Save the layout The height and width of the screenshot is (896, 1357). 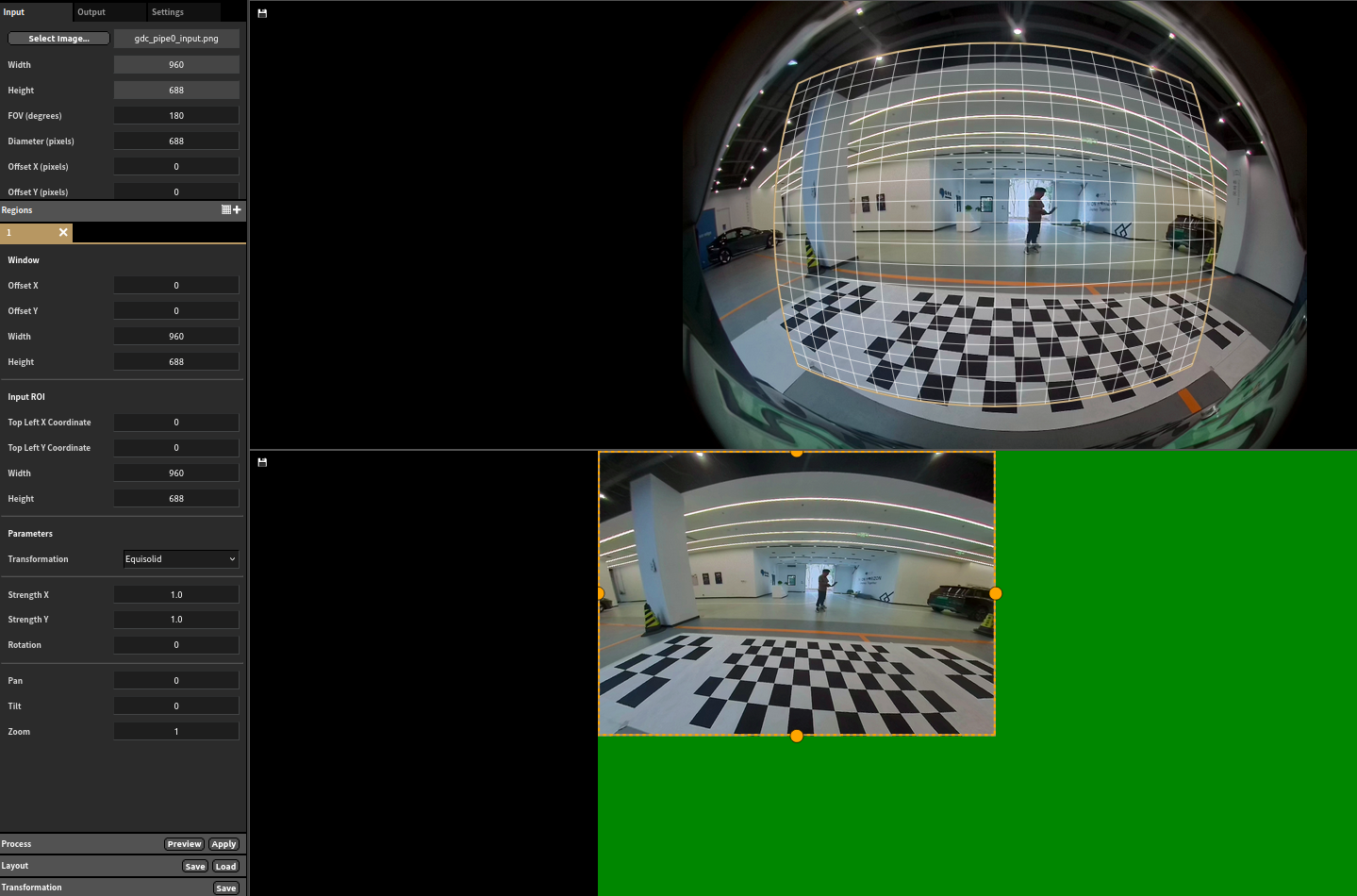(x=195, y=866)
